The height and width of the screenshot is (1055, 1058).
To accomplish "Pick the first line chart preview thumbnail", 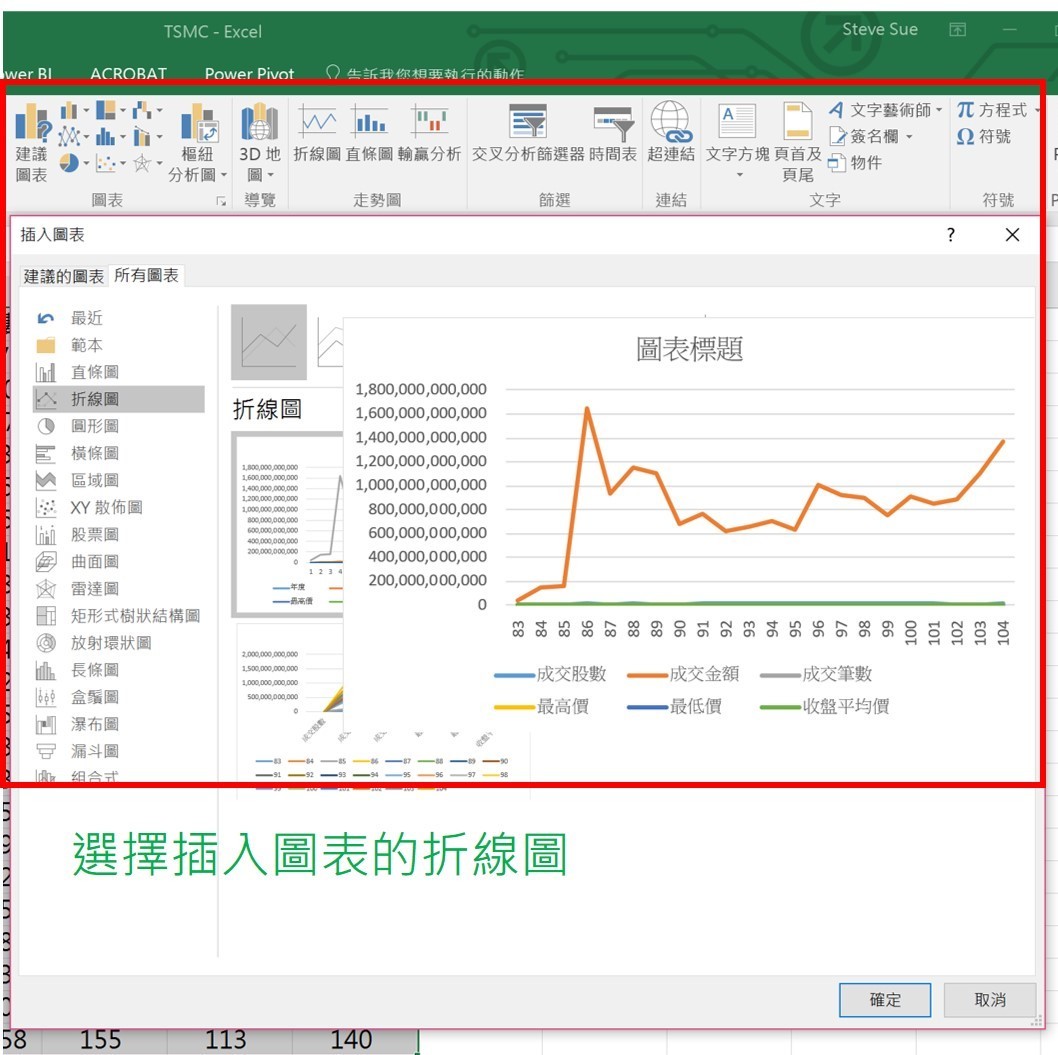I will [287, 524].
